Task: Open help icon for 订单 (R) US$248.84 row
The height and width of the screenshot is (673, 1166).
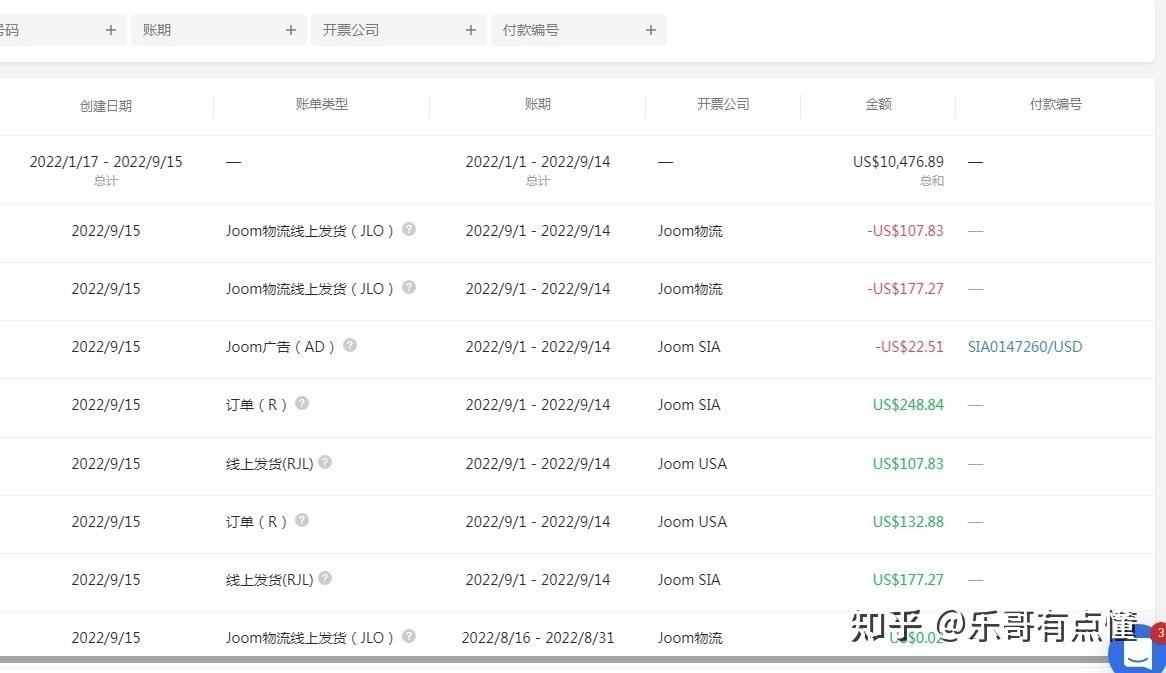Action: (302, 403)
